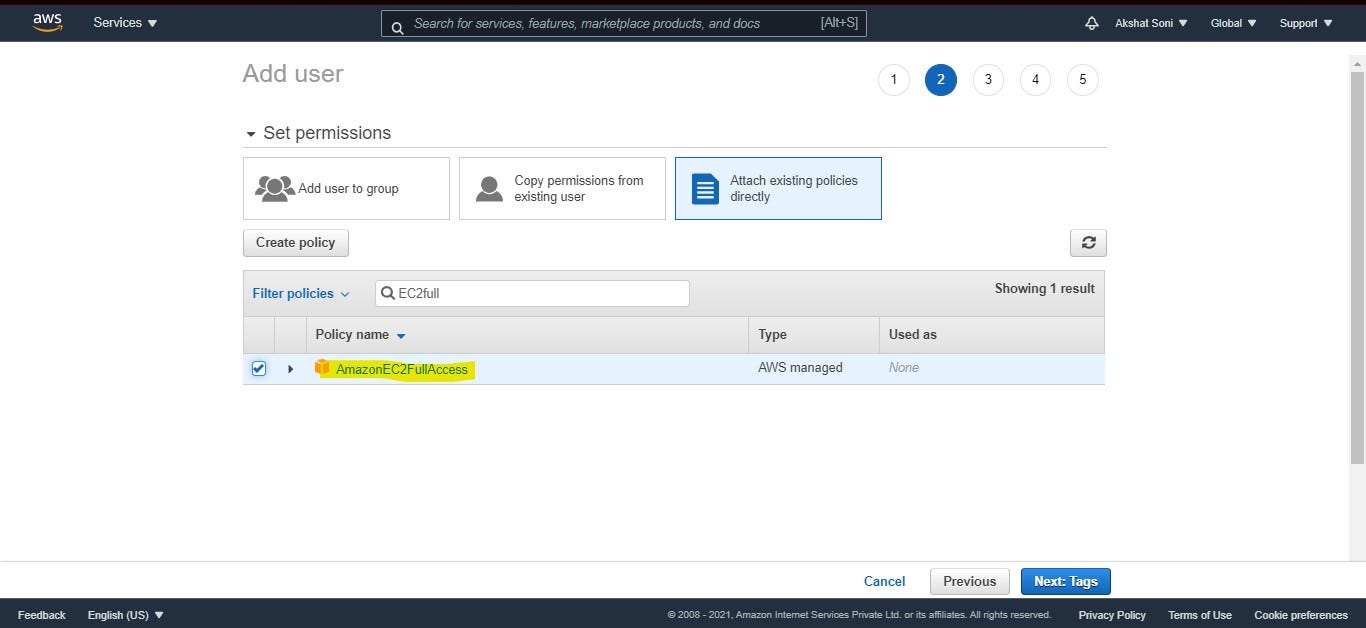
Task: Click the orange AWS managed policy cube icon
Action: click(322, 368)
